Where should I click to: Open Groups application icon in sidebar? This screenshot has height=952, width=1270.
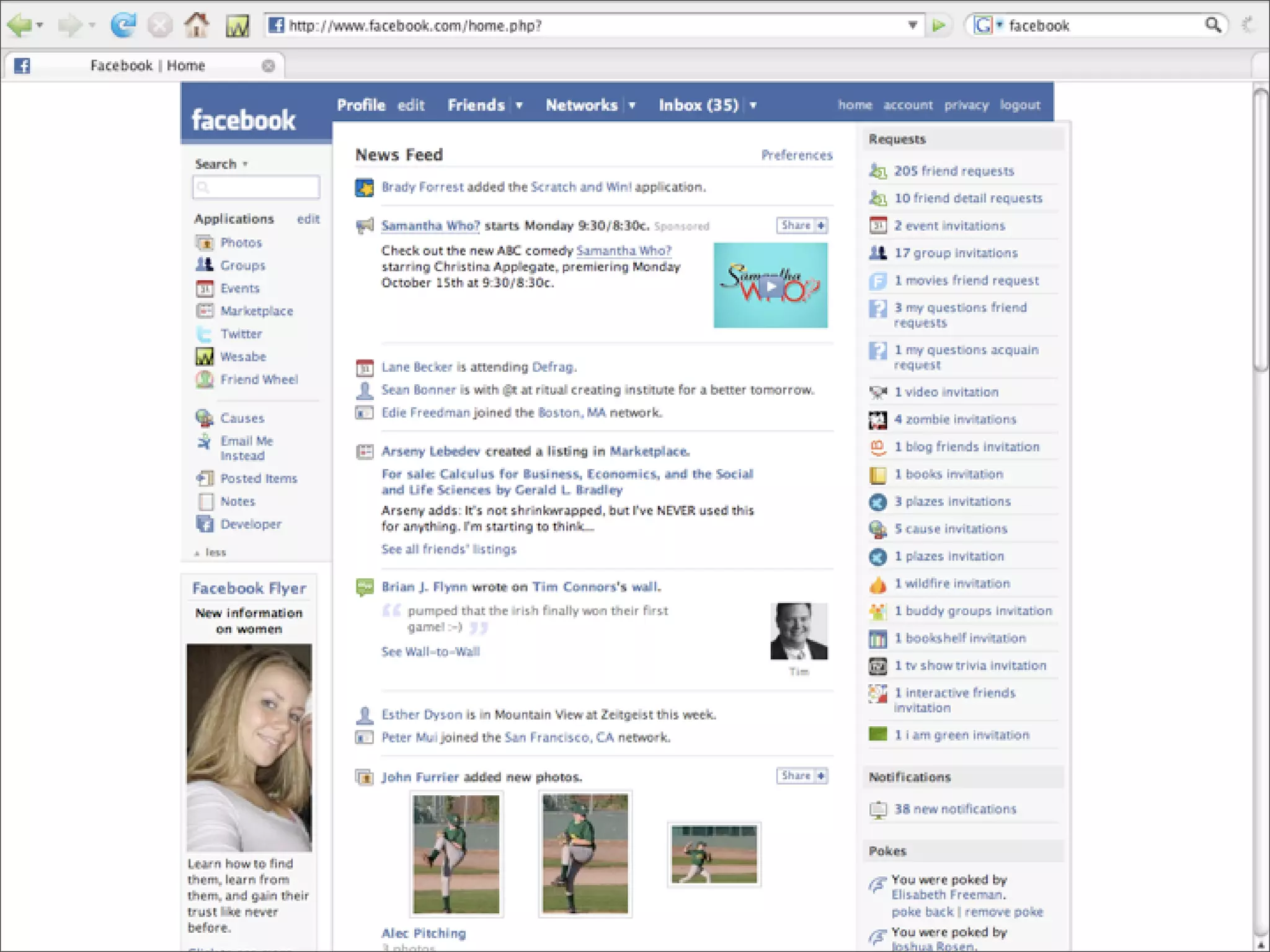(205, 265)
